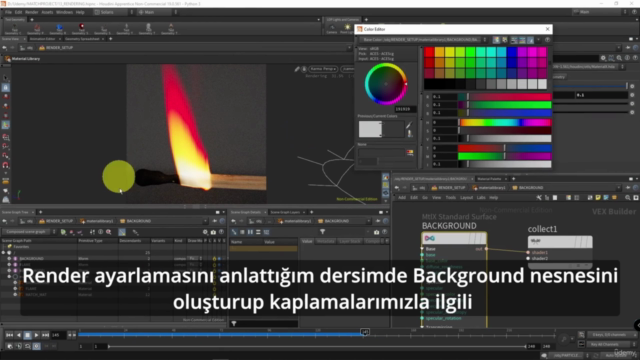Select the collect1 node
This screenshot has width=640, height=360.
[x=560, y=242]
